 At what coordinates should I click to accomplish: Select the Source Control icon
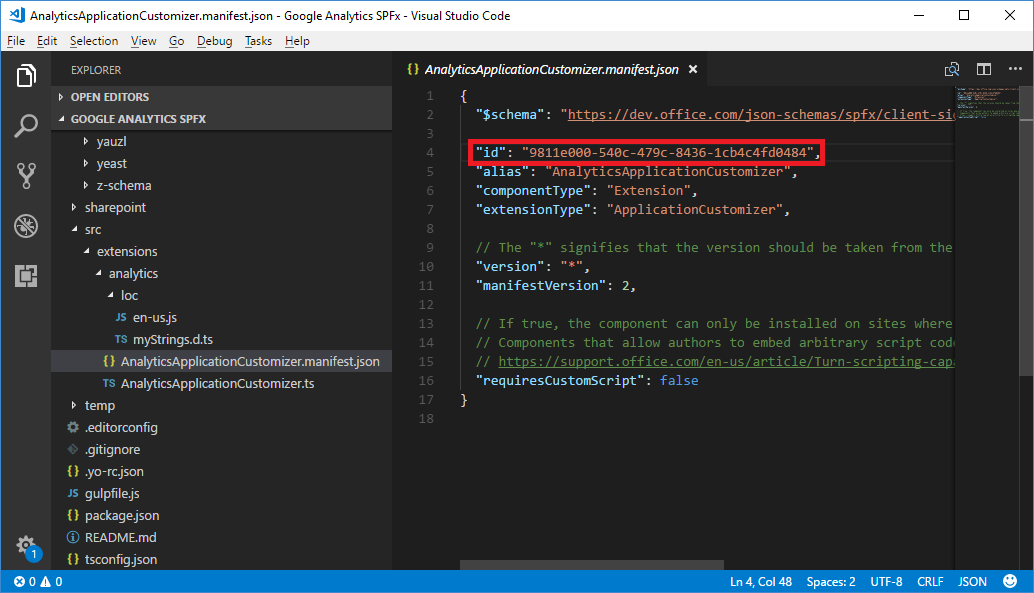(26, 176)
